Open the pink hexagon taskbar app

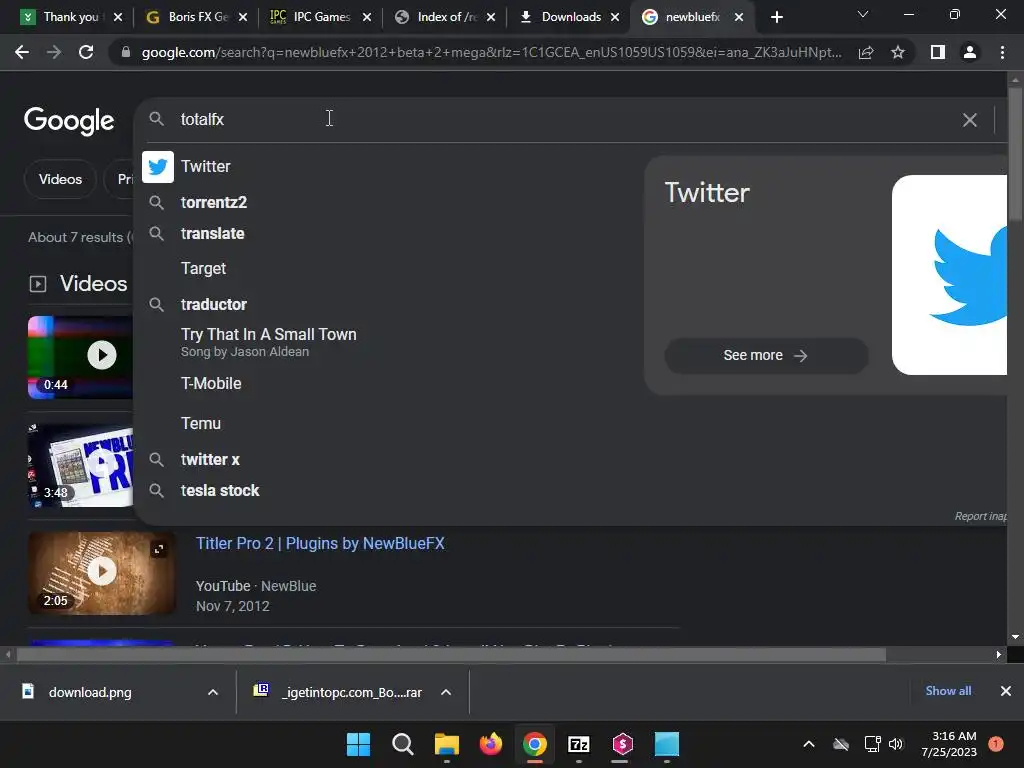click(622, 744)
